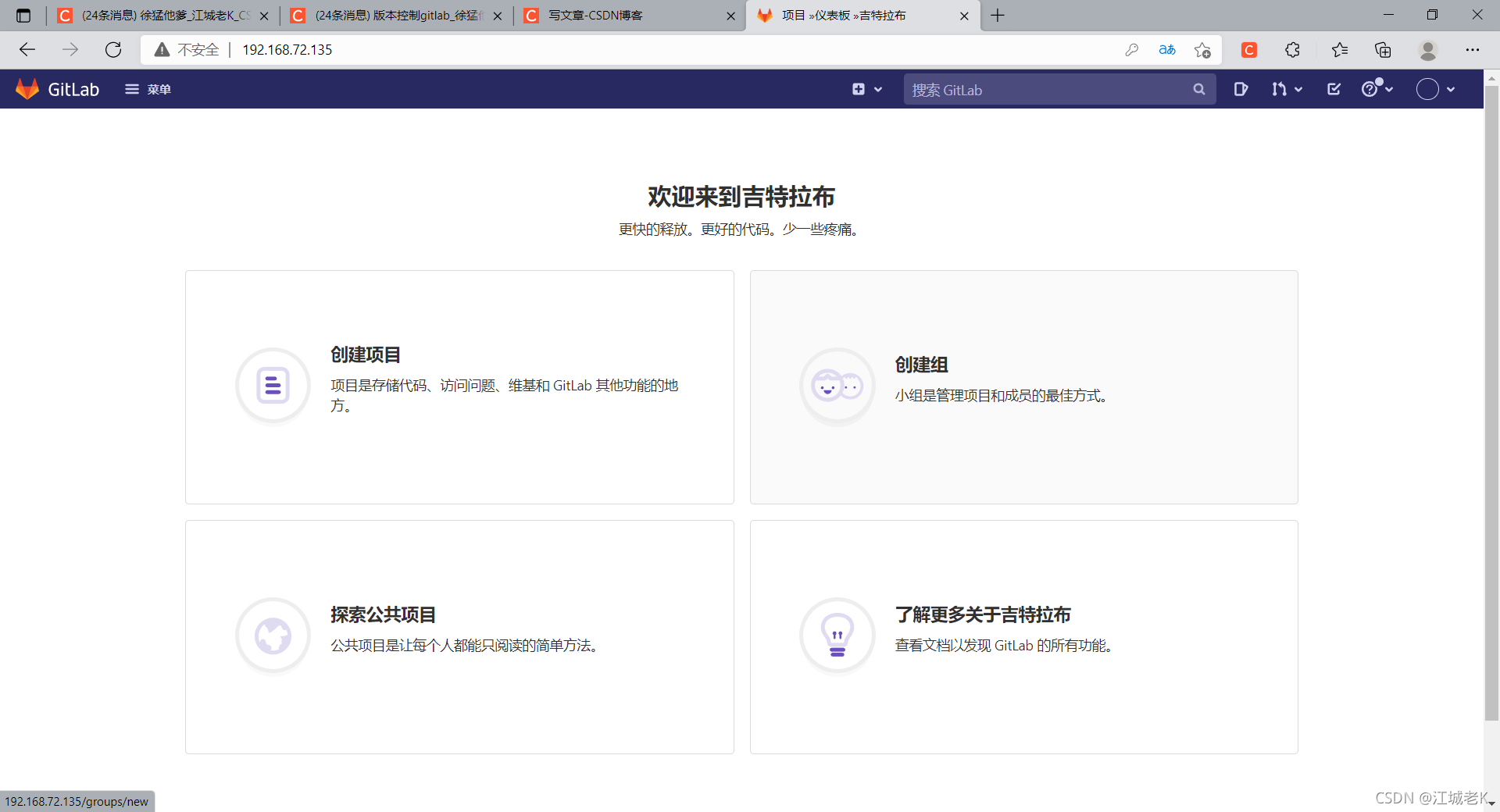Click the browser profile avatar

pyautogui.click(x=1428, y=50)
